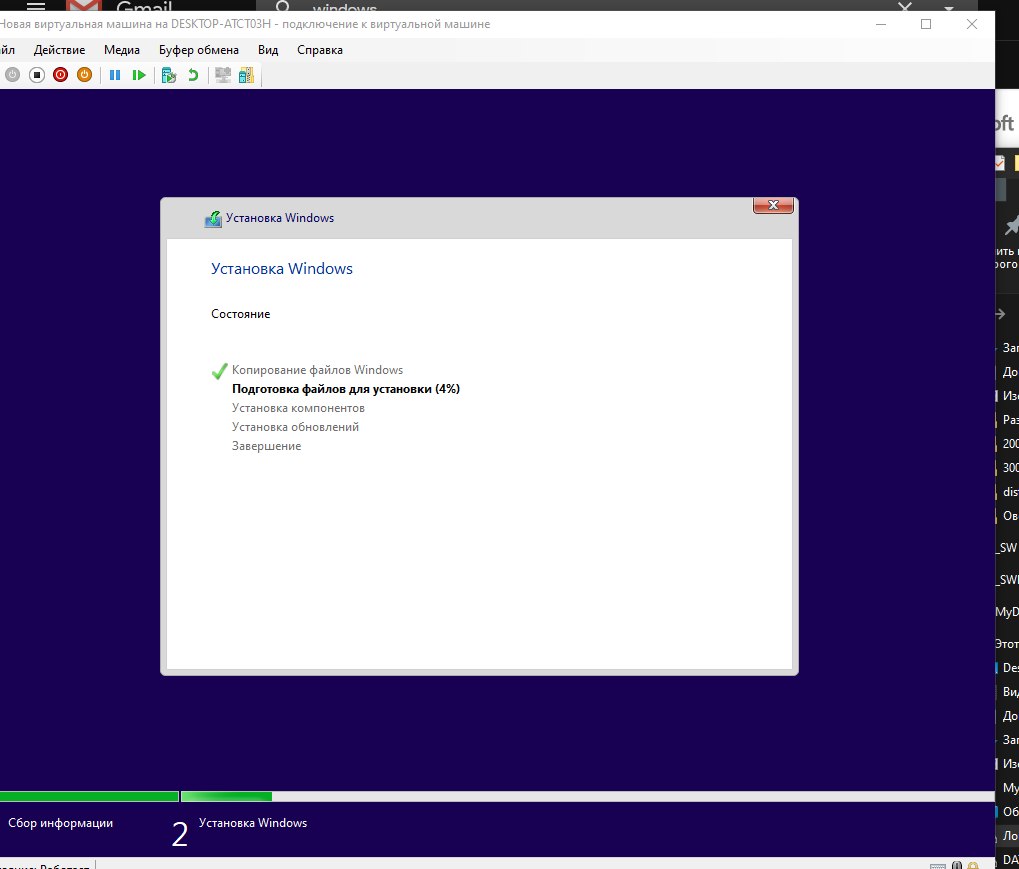Save VM state with orange power icon
Viewport: 1019px width, 869px height.
(x=84, y=75)
